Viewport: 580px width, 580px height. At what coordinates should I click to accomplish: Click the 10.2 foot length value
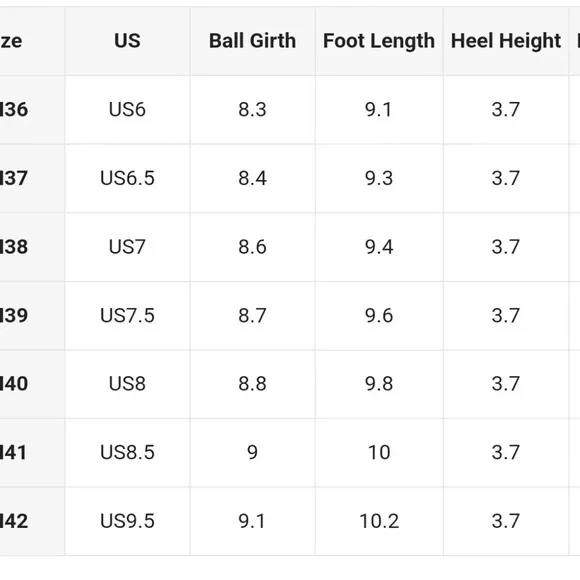click(379, 521)
